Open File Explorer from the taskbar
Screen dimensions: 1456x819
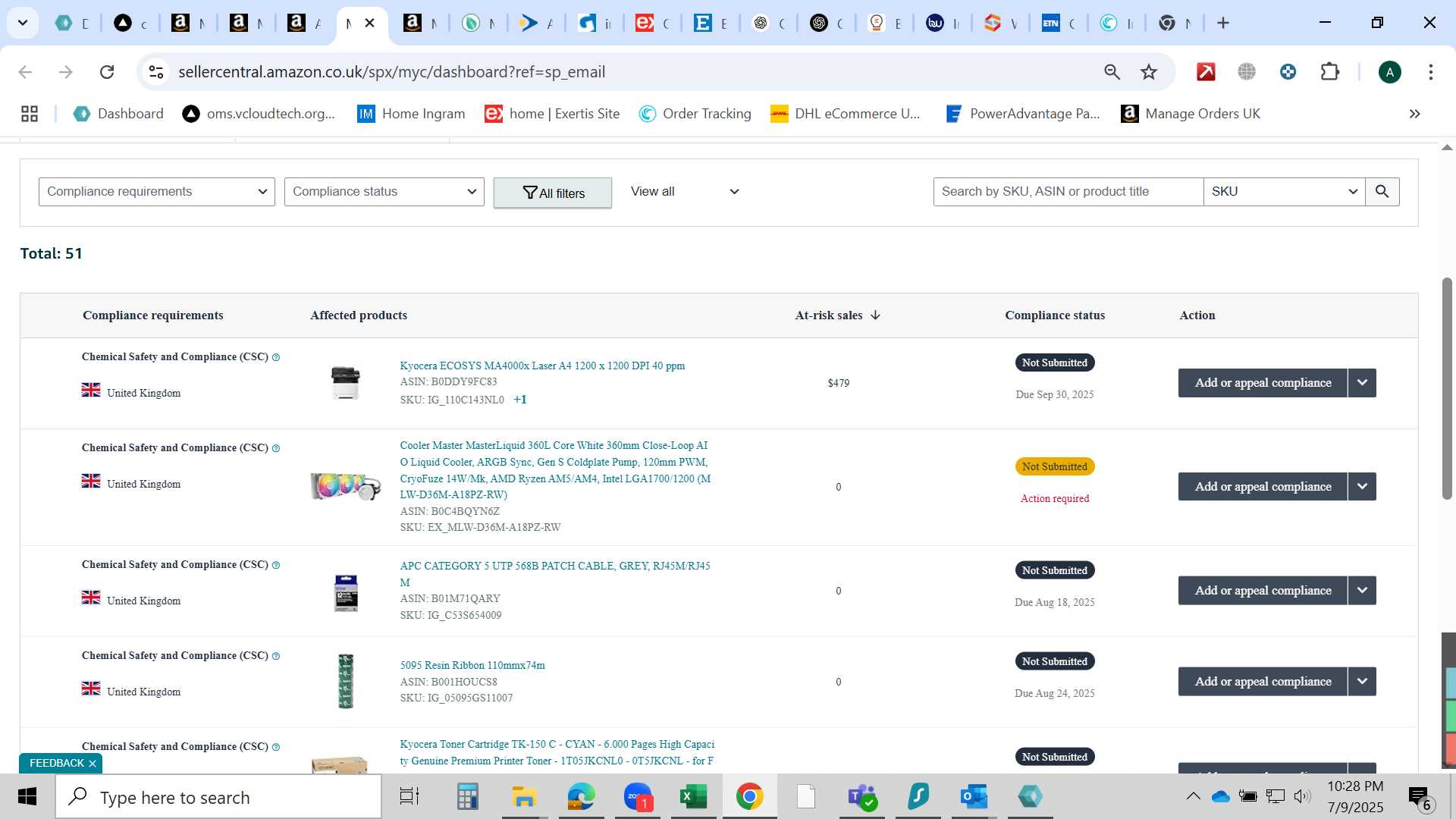[523, 797]
